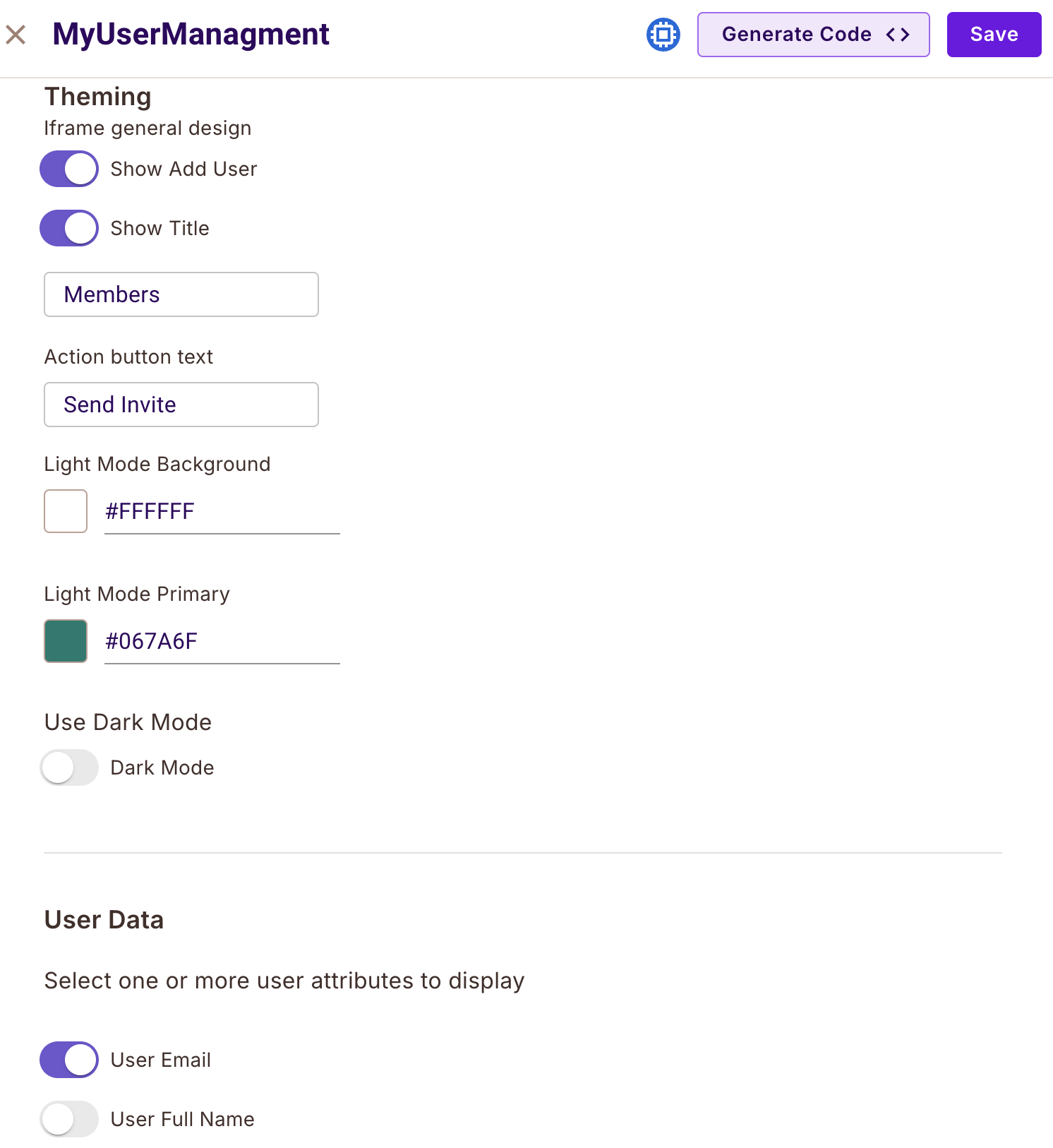Click the "Show Add User" label text
Viewport: 1053px width, 1148px height.
click(x=183, y=169)
